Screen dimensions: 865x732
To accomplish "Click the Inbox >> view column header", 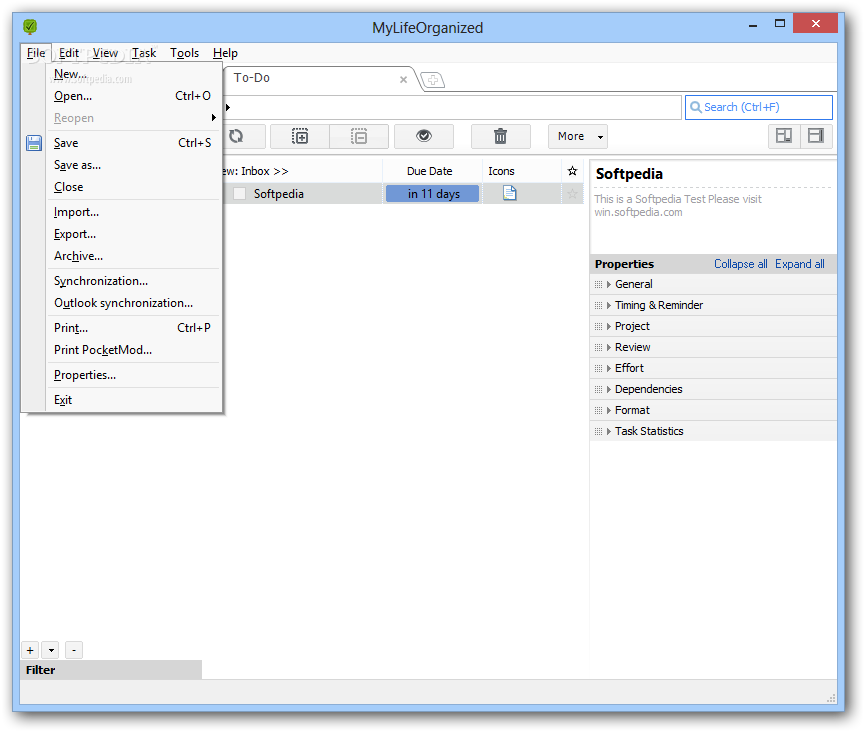I will point(302,171).
